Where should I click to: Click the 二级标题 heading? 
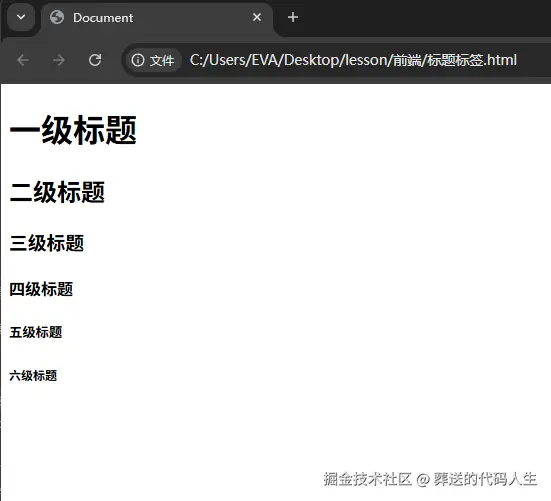tap(57, 192)
